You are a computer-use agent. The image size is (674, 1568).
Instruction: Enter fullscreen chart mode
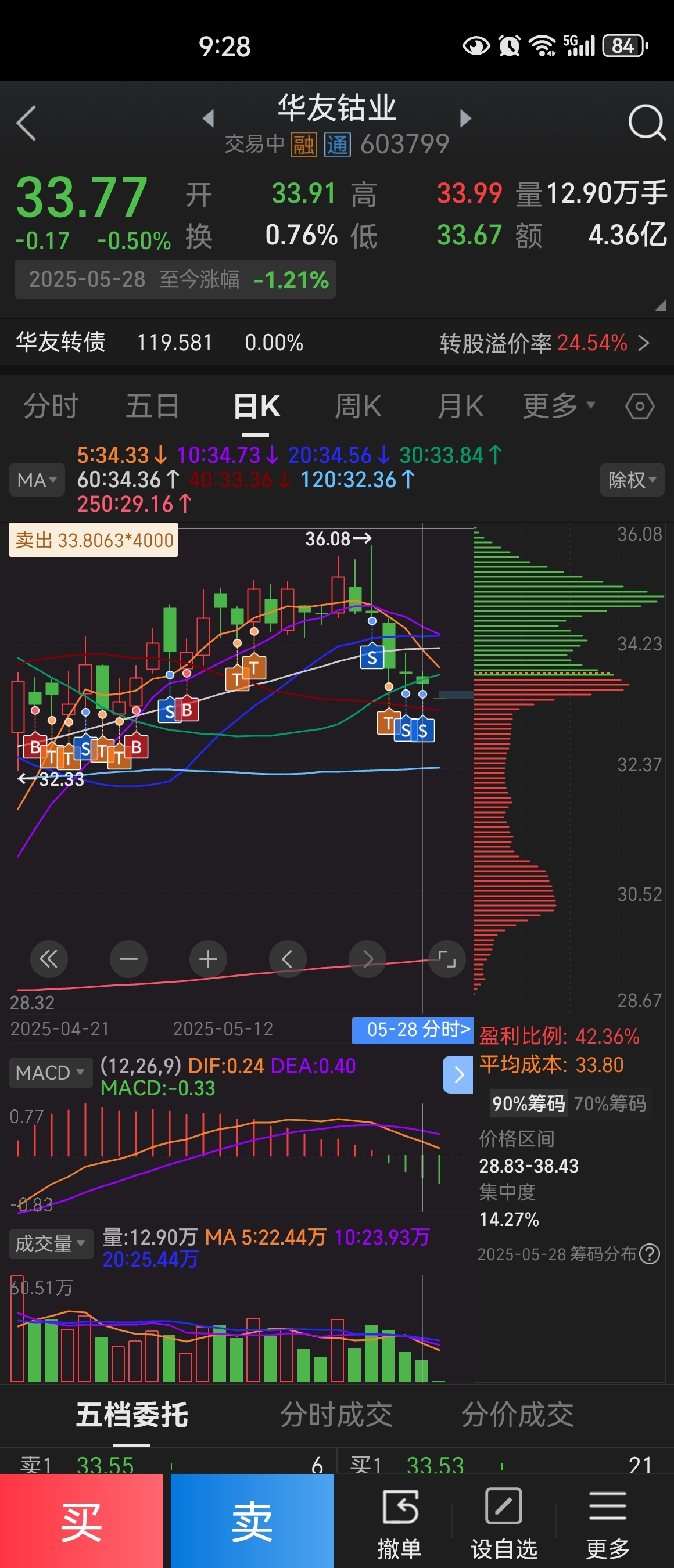447,959
